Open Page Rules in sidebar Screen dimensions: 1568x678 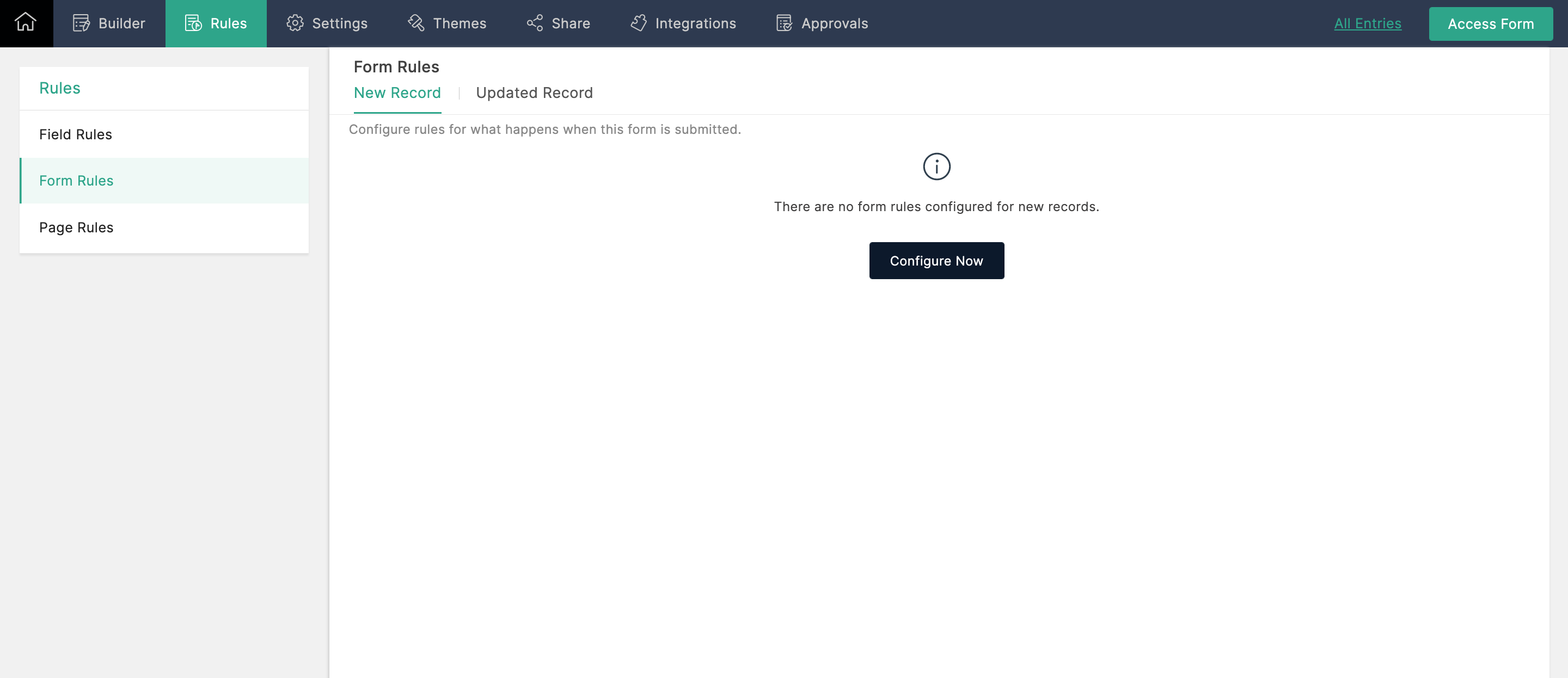(x=76, y=227)
